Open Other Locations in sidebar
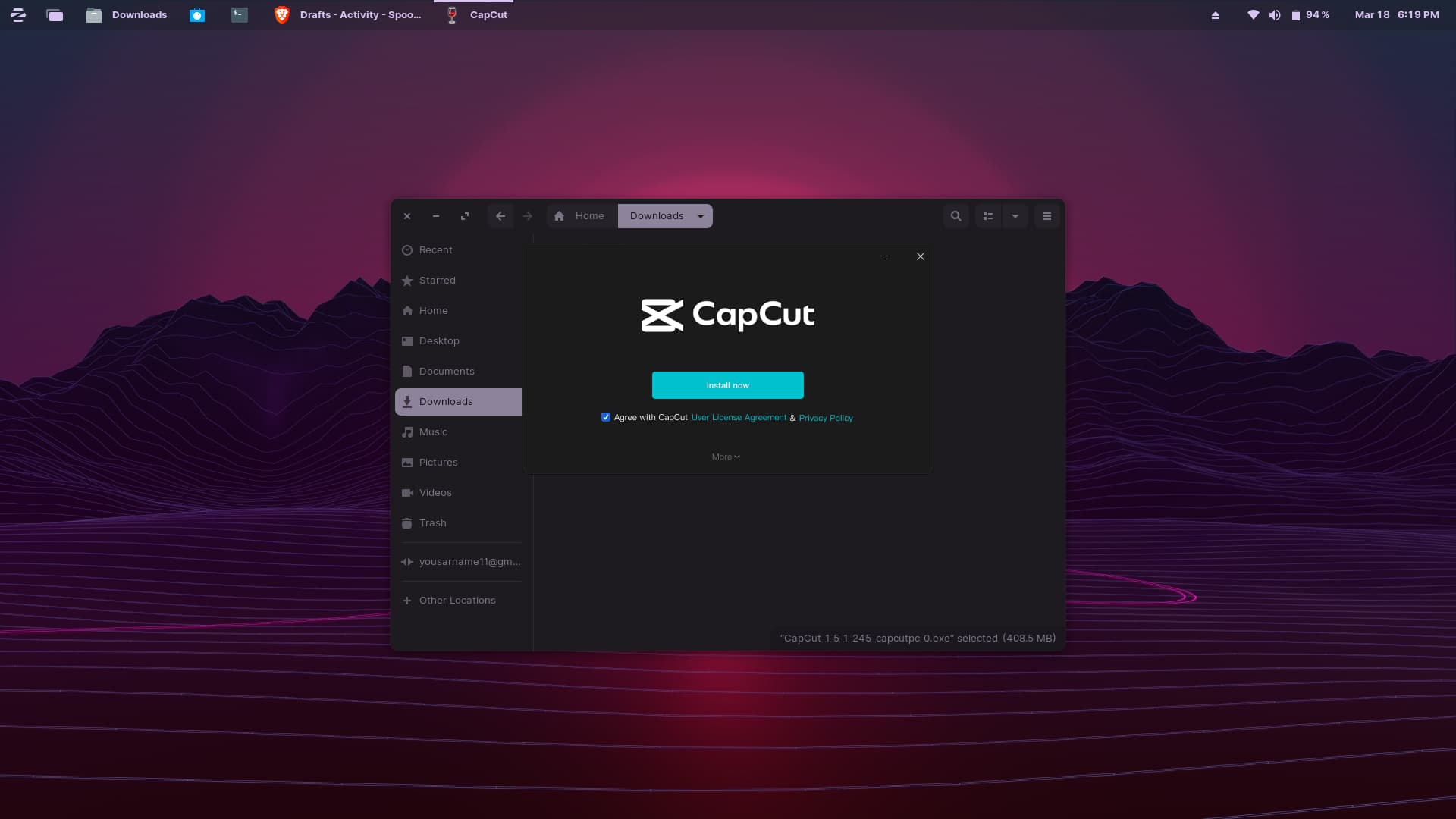This screenshot has height=819, width=1456. (458, 601)
